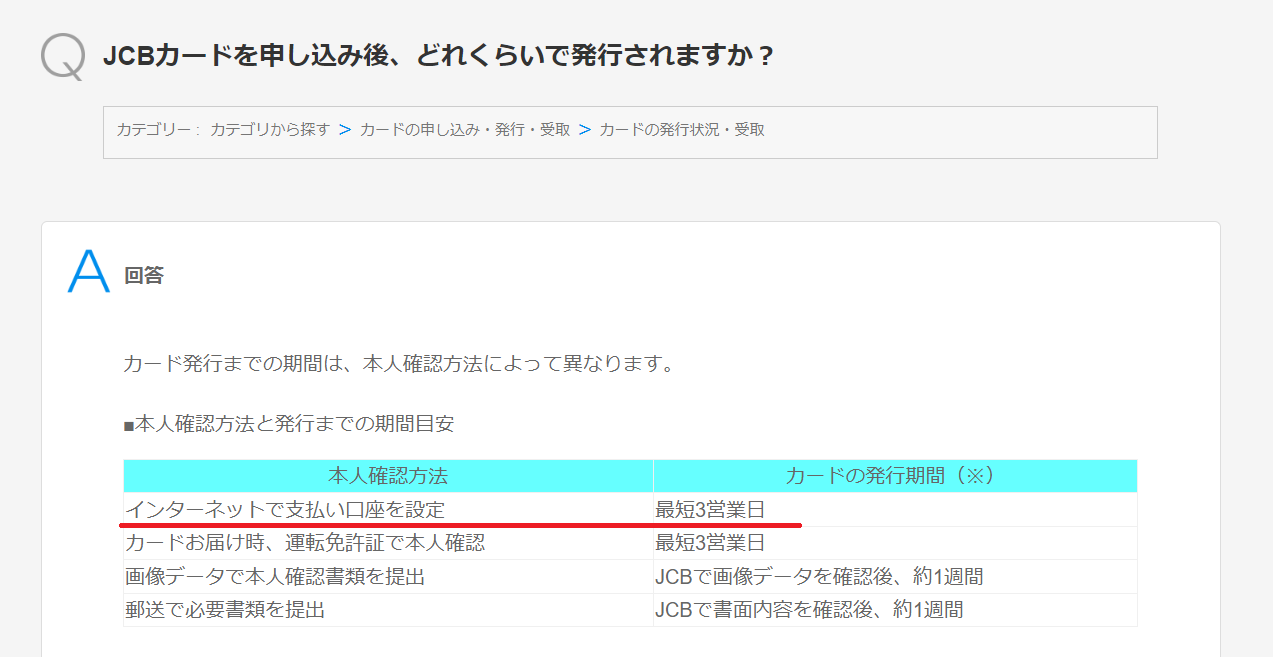1273x657 pixels.
Task: Click the cell 画像データで本人確認書類を提出
Action: click(x=388, y=576)
